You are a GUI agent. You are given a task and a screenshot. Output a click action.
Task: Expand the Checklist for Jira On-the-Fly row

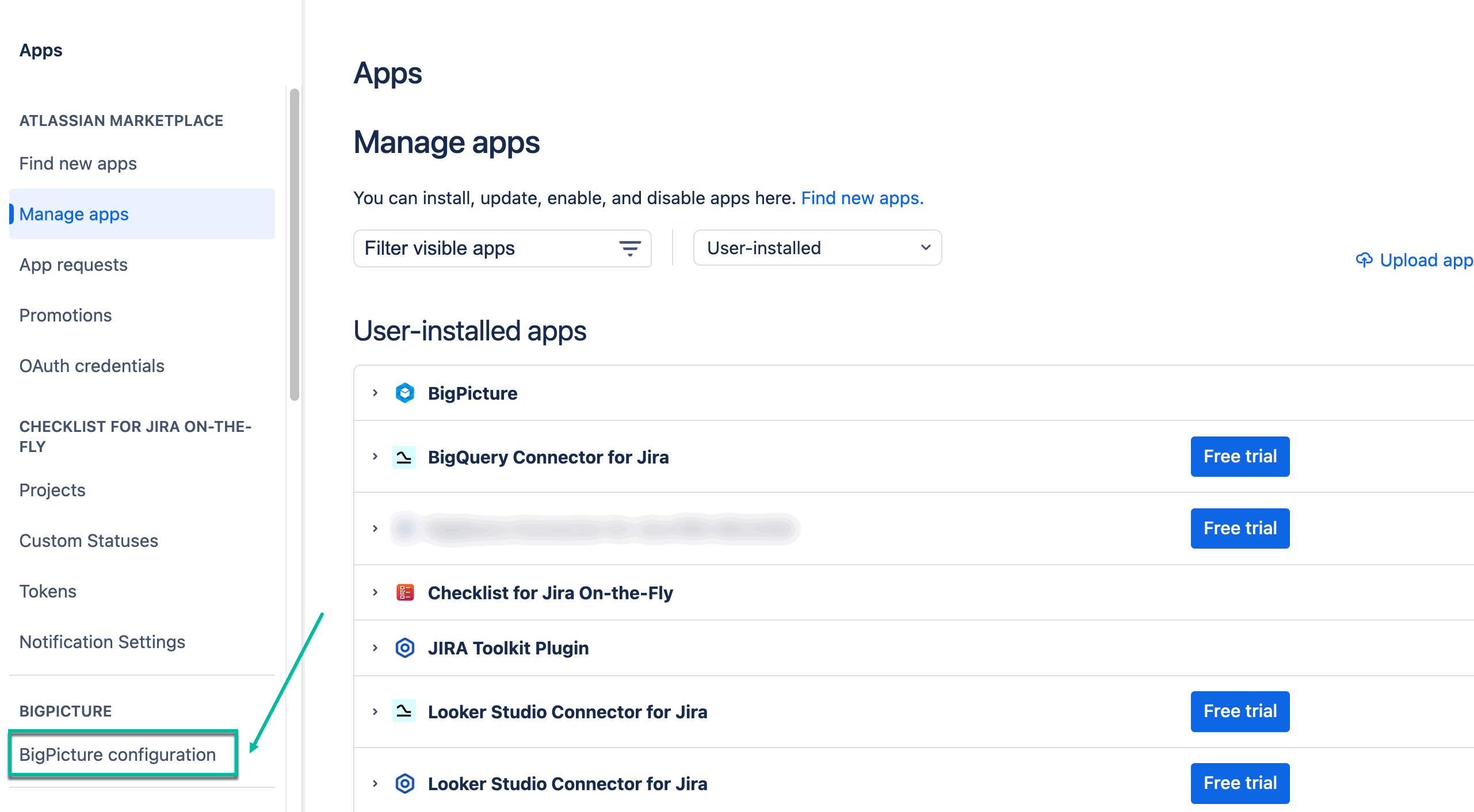point(375,592)
